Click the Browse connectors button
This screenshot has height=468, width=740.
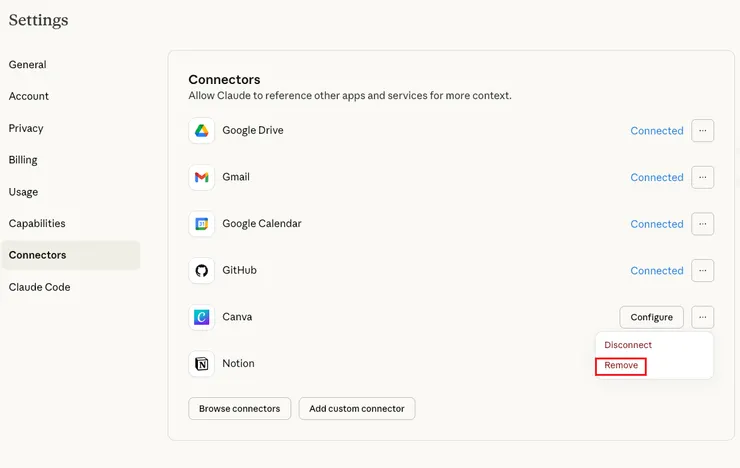point(239,409)
